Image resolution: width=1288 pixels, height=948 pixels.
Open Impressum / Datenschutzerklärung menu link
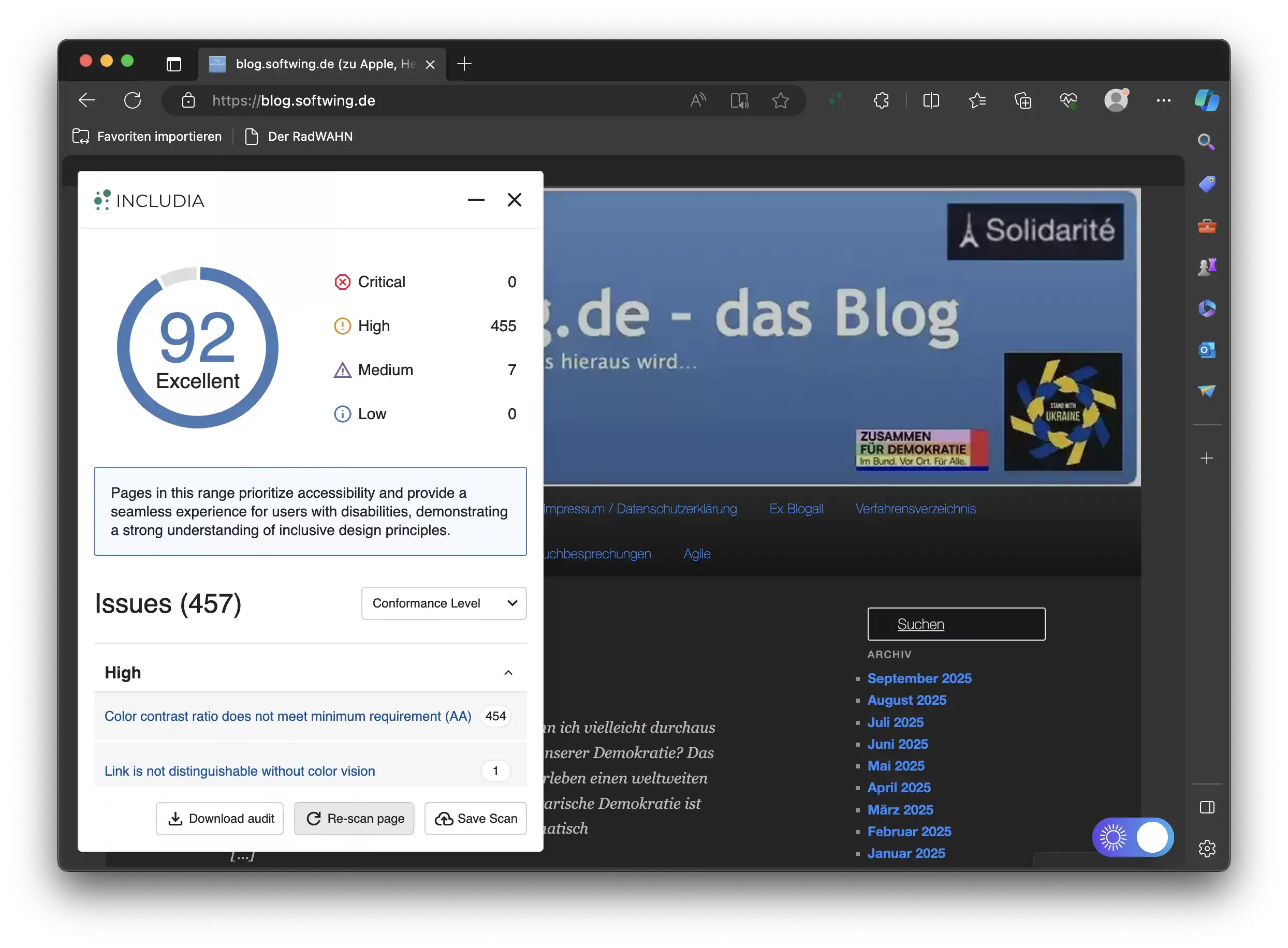pos(639,509)
